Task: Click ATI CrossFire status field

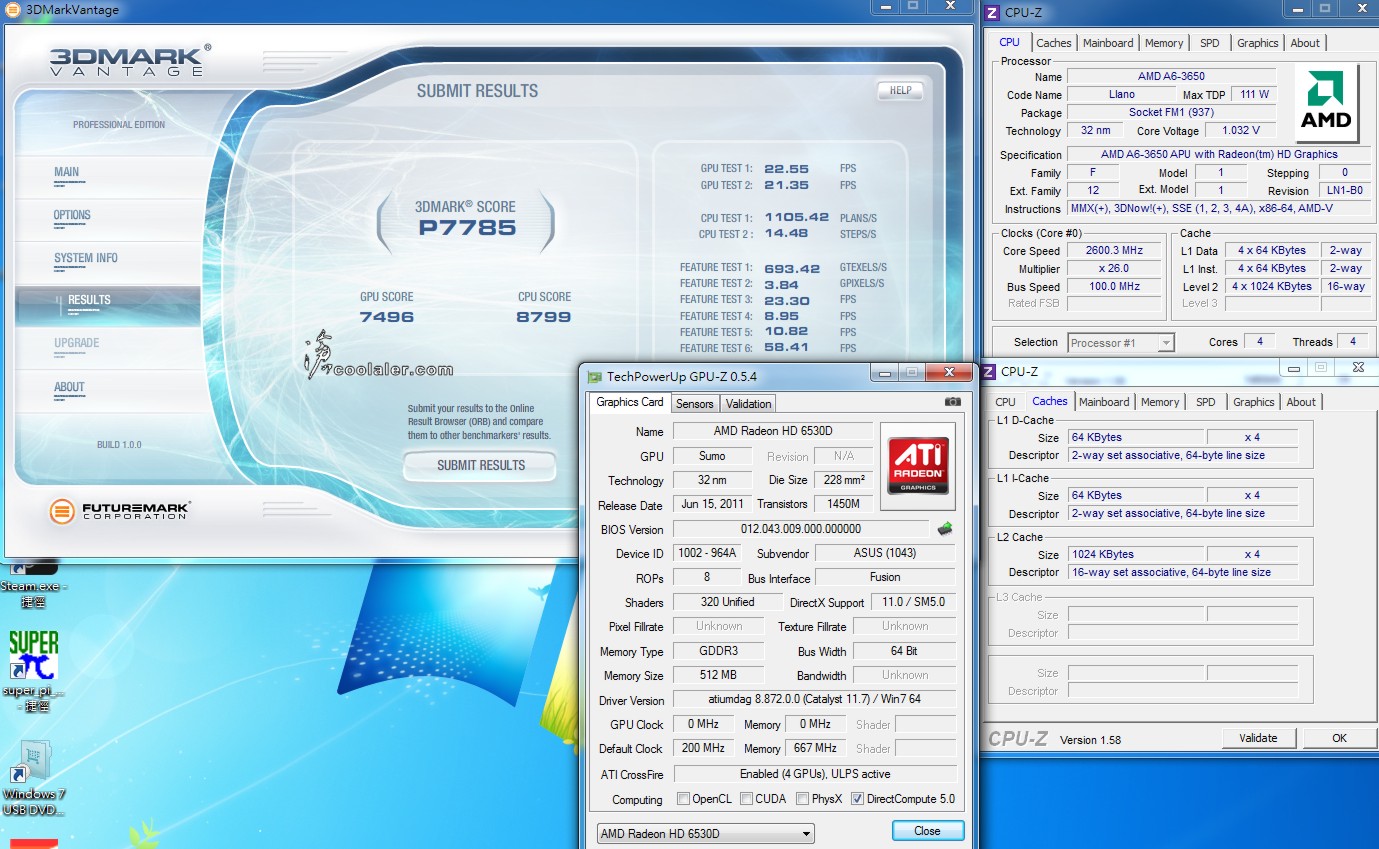Action: [x=814, y=774]
